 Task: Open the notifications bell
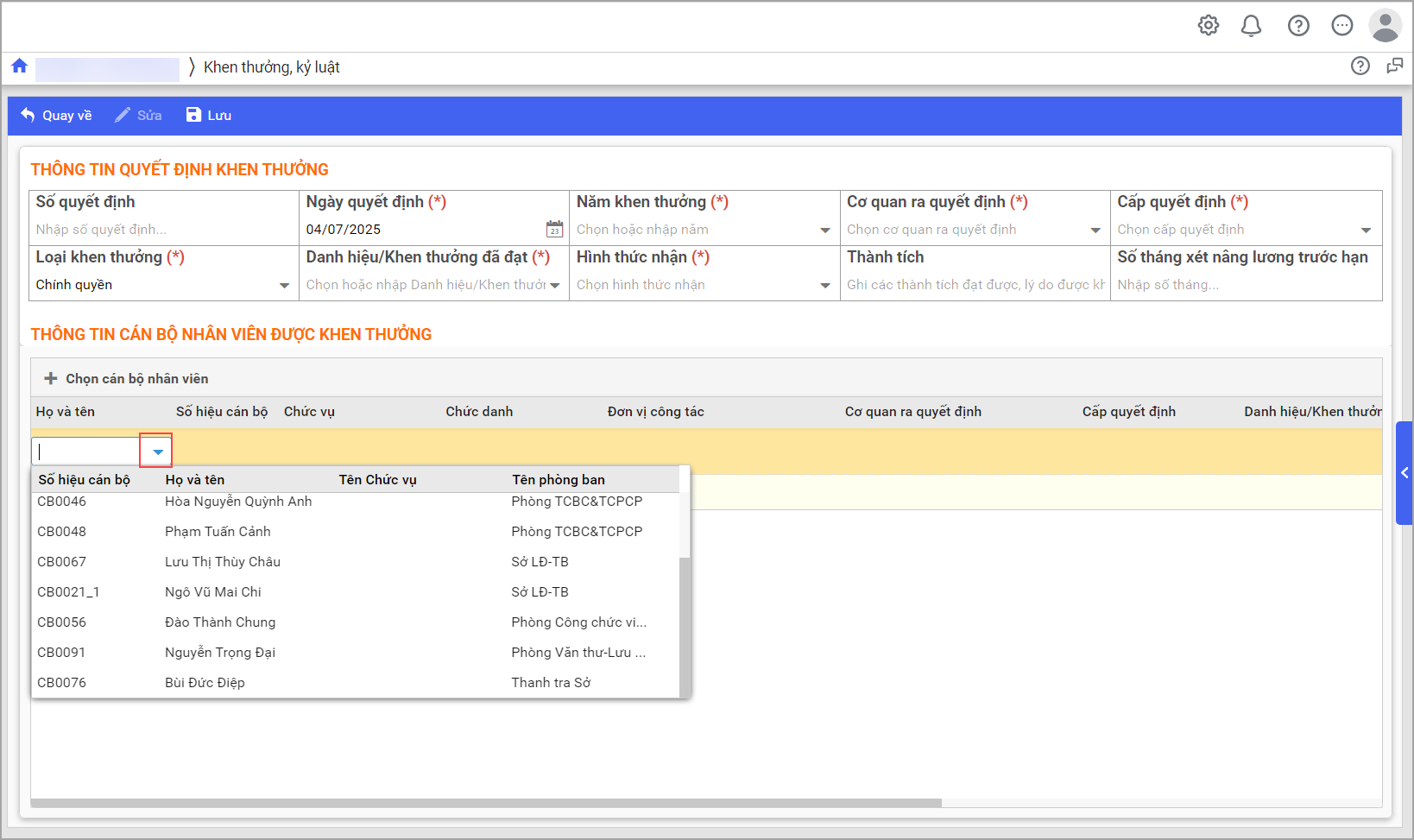(1251, 26)
